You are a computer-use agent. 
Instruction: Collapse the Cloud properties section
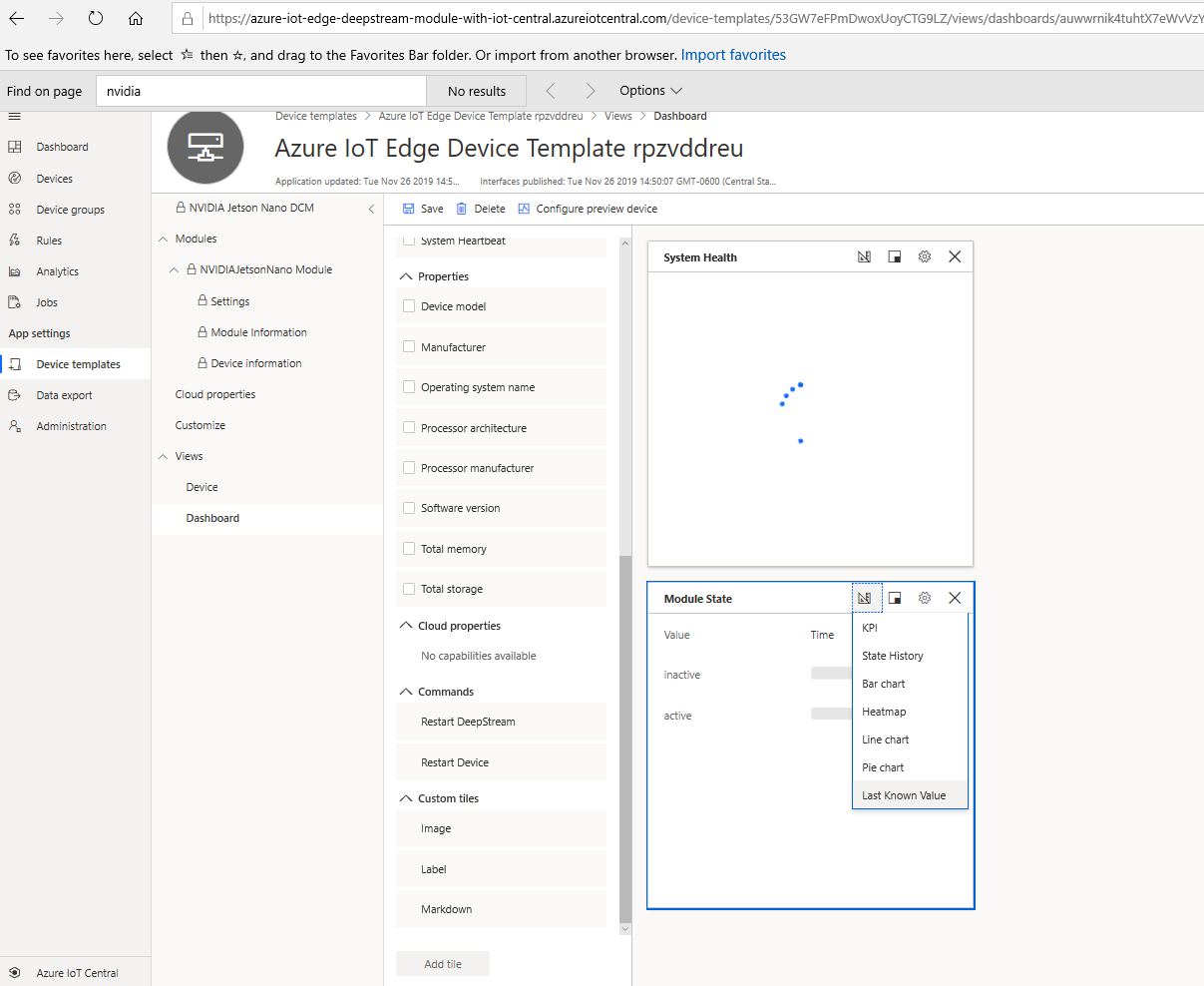click(406, 626)
